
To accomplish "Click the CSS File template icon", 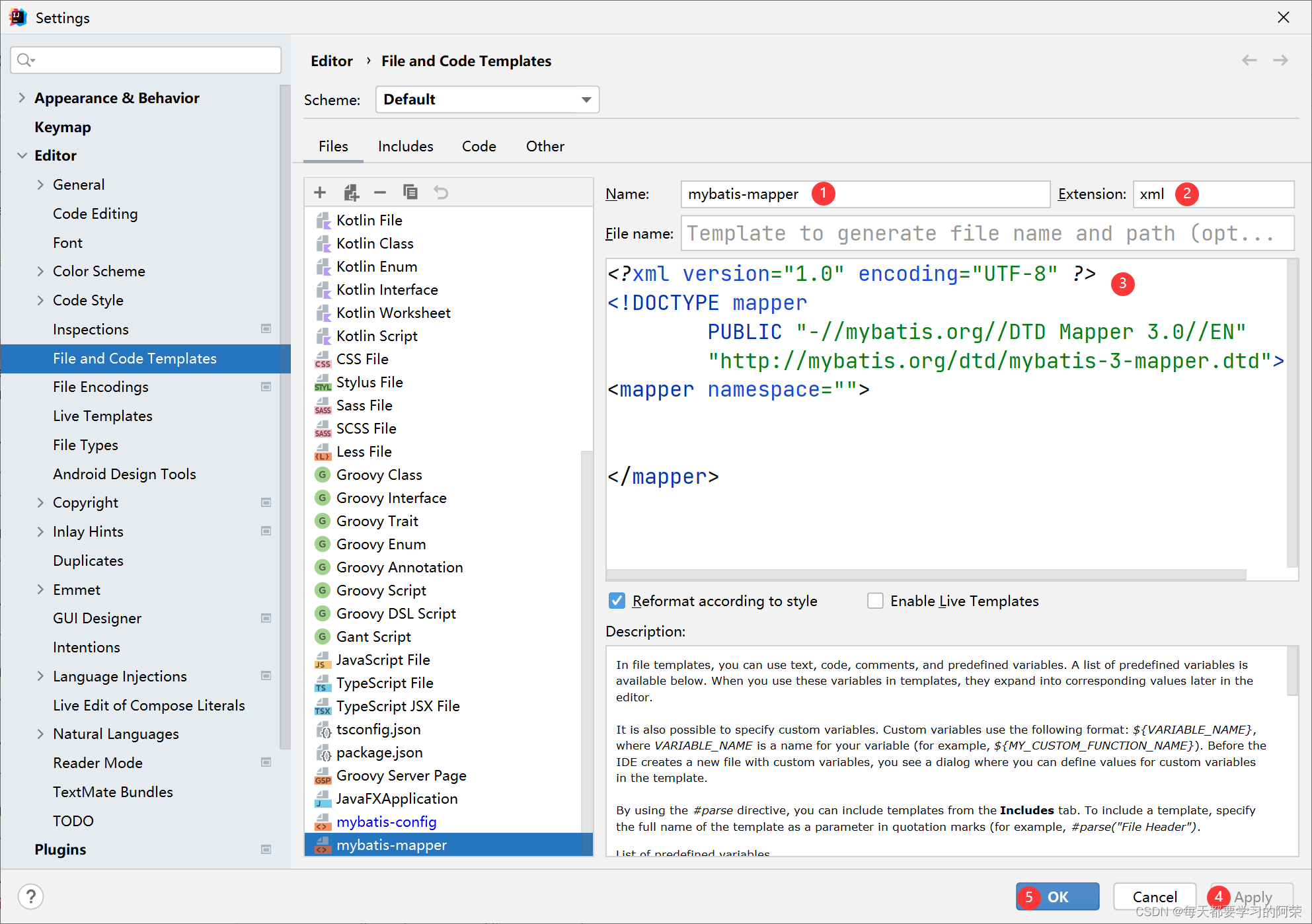I will tap(323, 359).
